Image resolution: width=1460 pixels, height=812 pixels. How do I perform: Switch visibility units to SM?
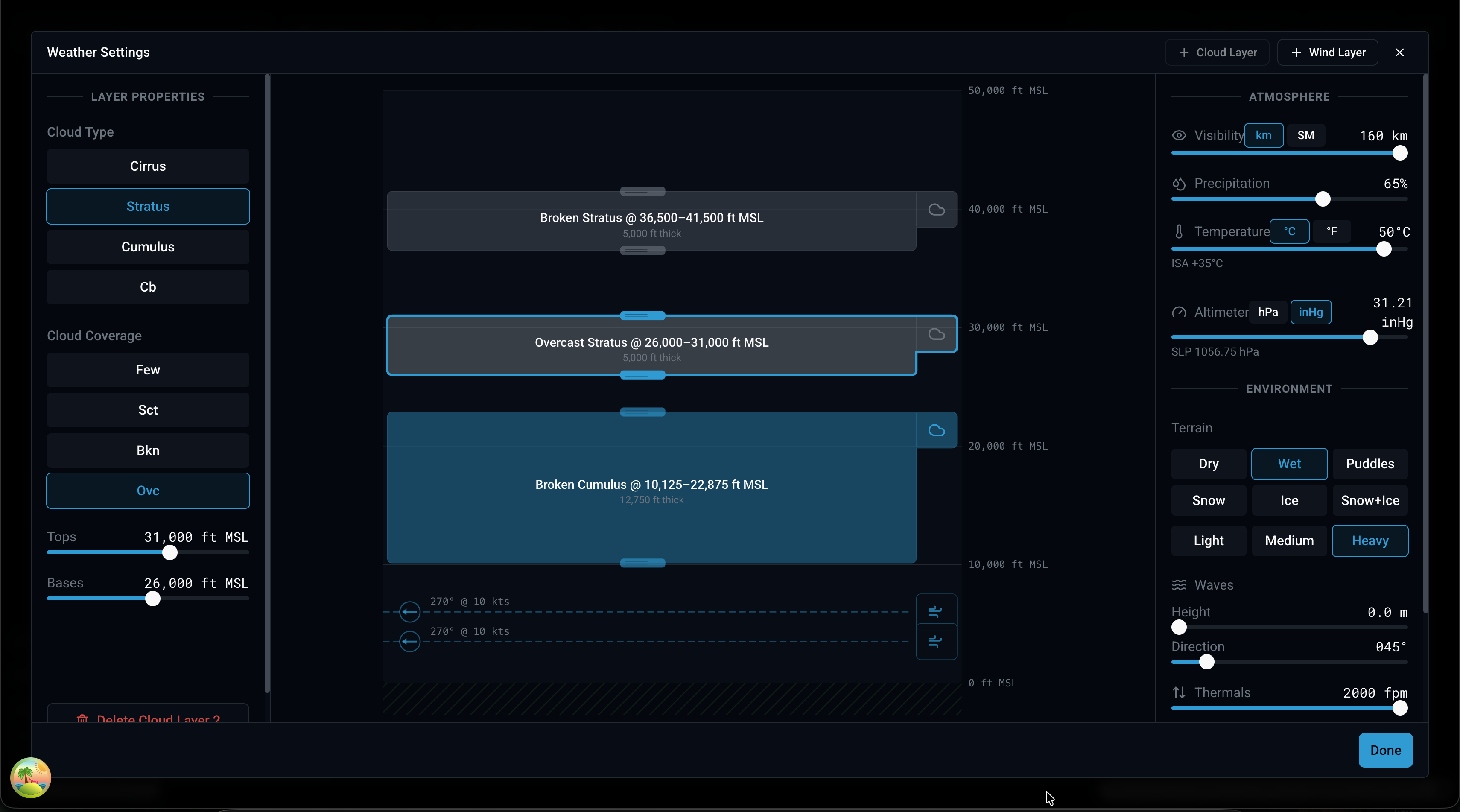[x=1305, y=135]
